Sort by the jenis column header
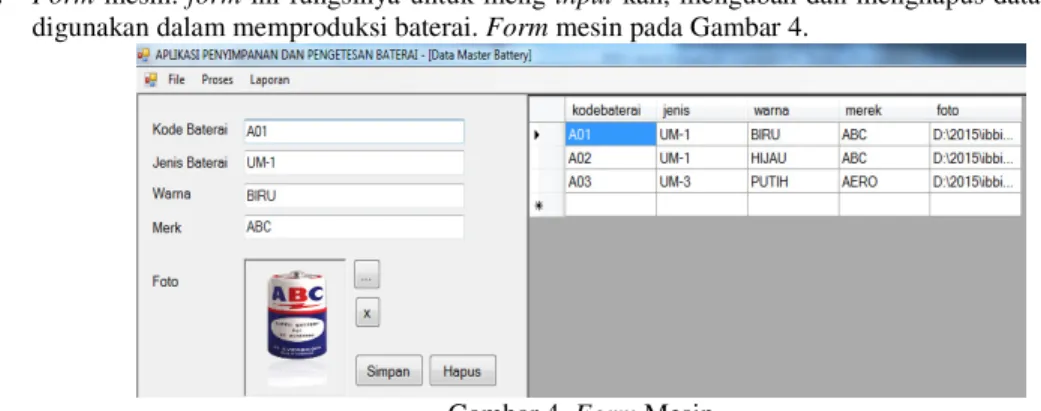Image resolution: width=1041 pixels, height=411 pixels. 702,110
